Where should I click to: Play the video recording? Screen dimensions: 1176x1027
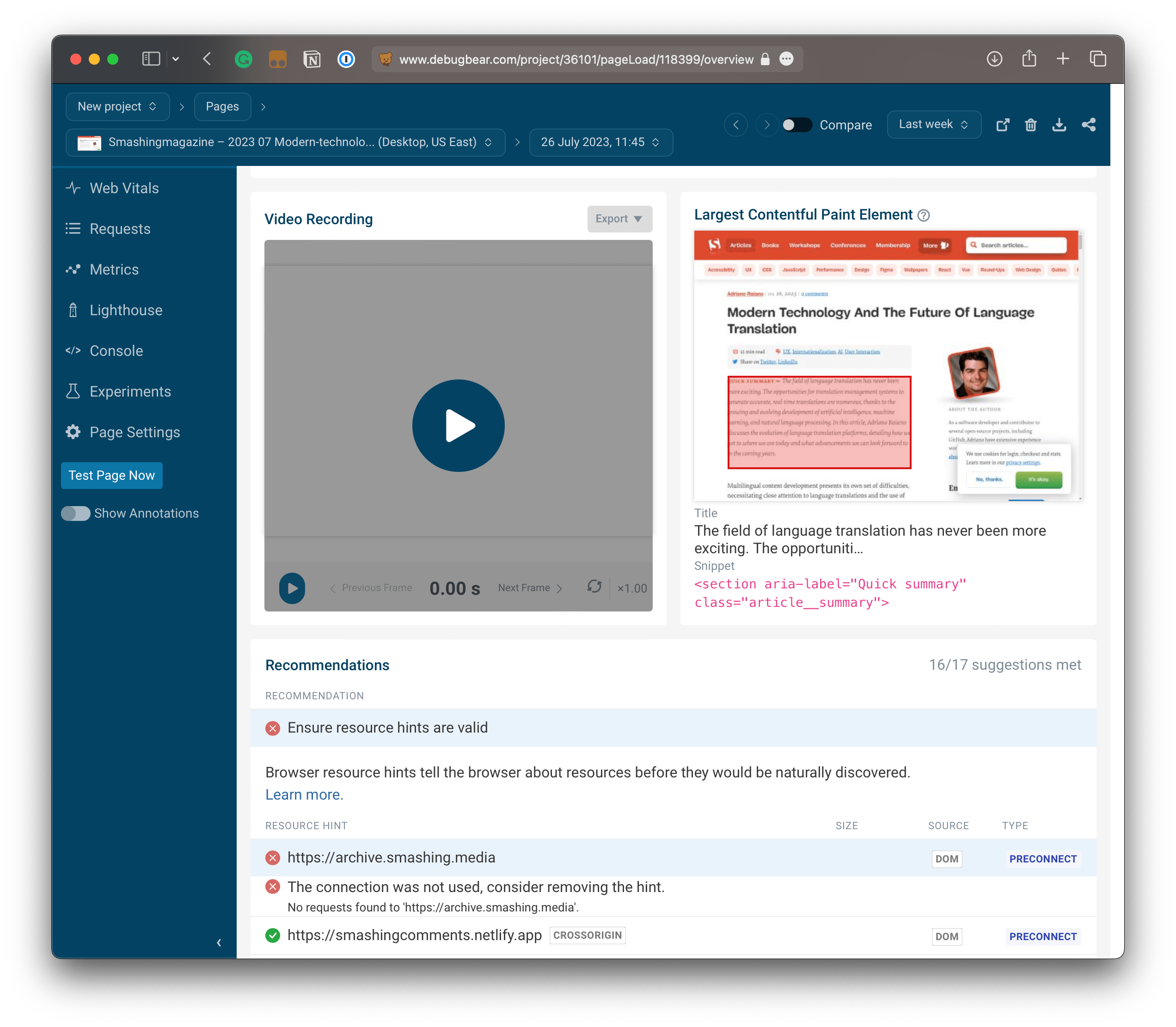pos(458,425)
